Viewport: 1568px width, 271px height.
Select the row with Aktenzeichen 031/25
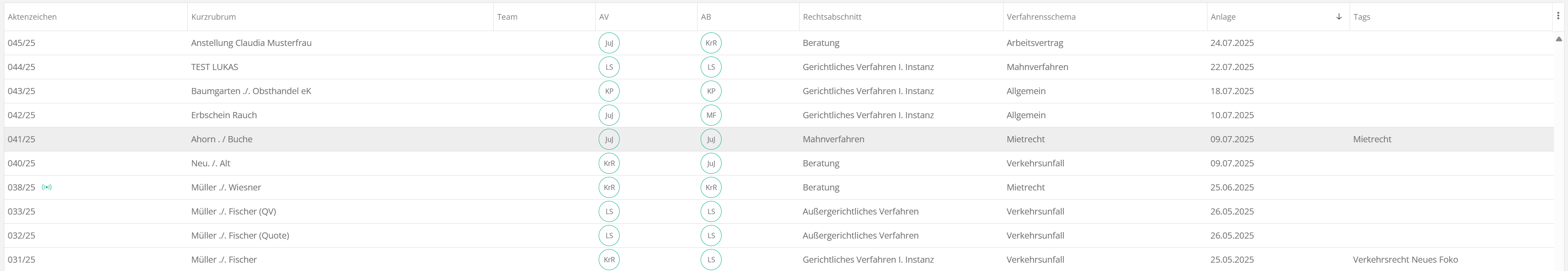pyautogui.click(x=21, y=260)
